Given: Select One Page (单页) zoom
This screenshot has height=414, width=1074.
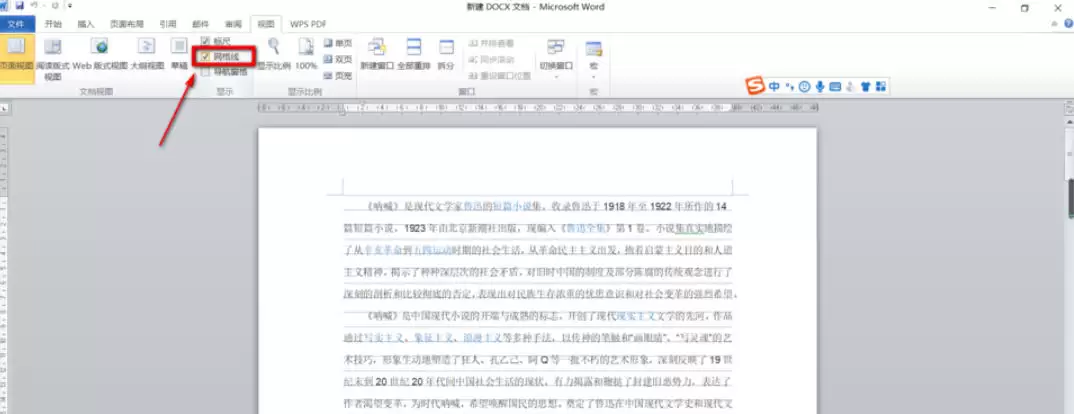Looking at the screenshot, I should tap(338, 42).
